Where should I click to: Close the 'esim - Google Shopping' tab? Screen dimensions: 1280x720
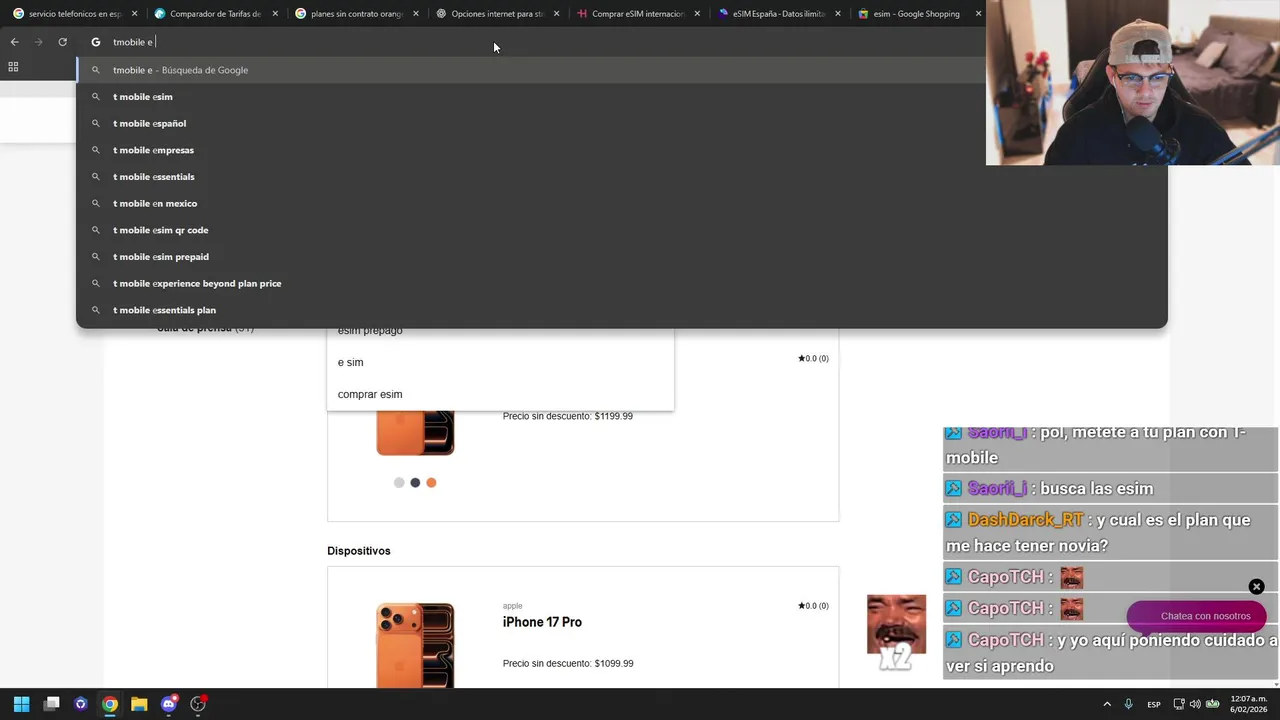point(978,14)
